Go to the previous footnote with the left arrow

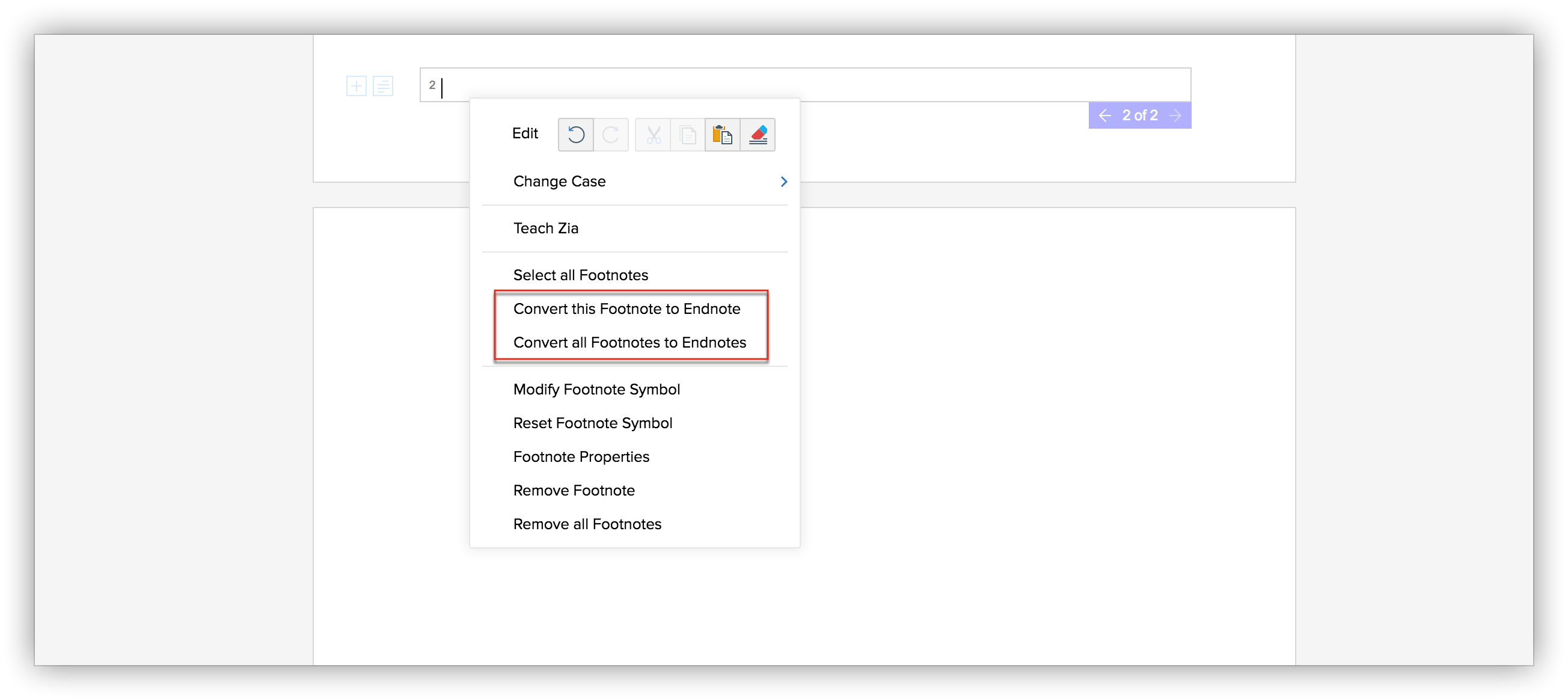[x=1105, y=115]
